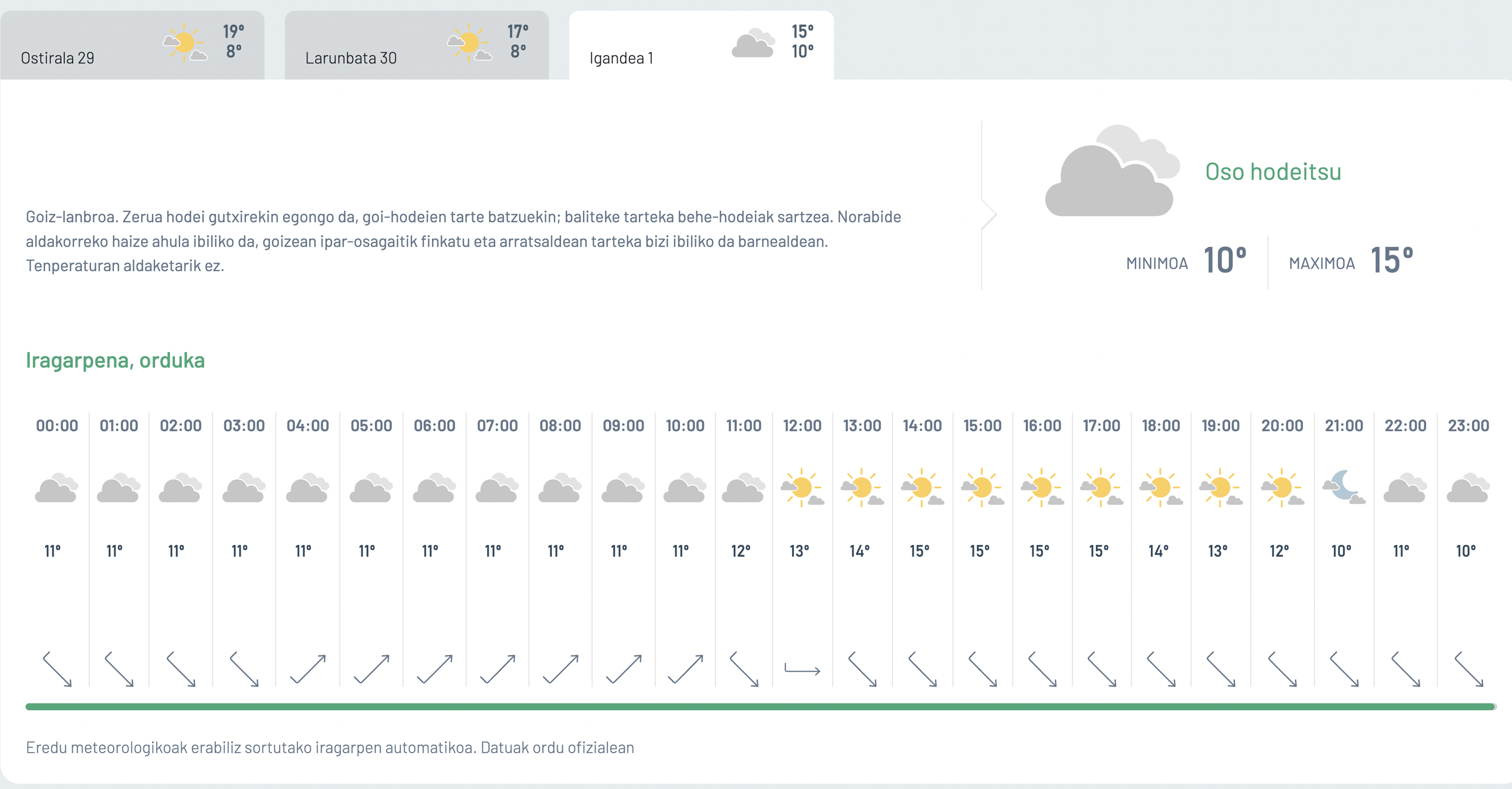Switch to the Larunbata 30 tab
1512x789 pixels.
pos(417,45)
